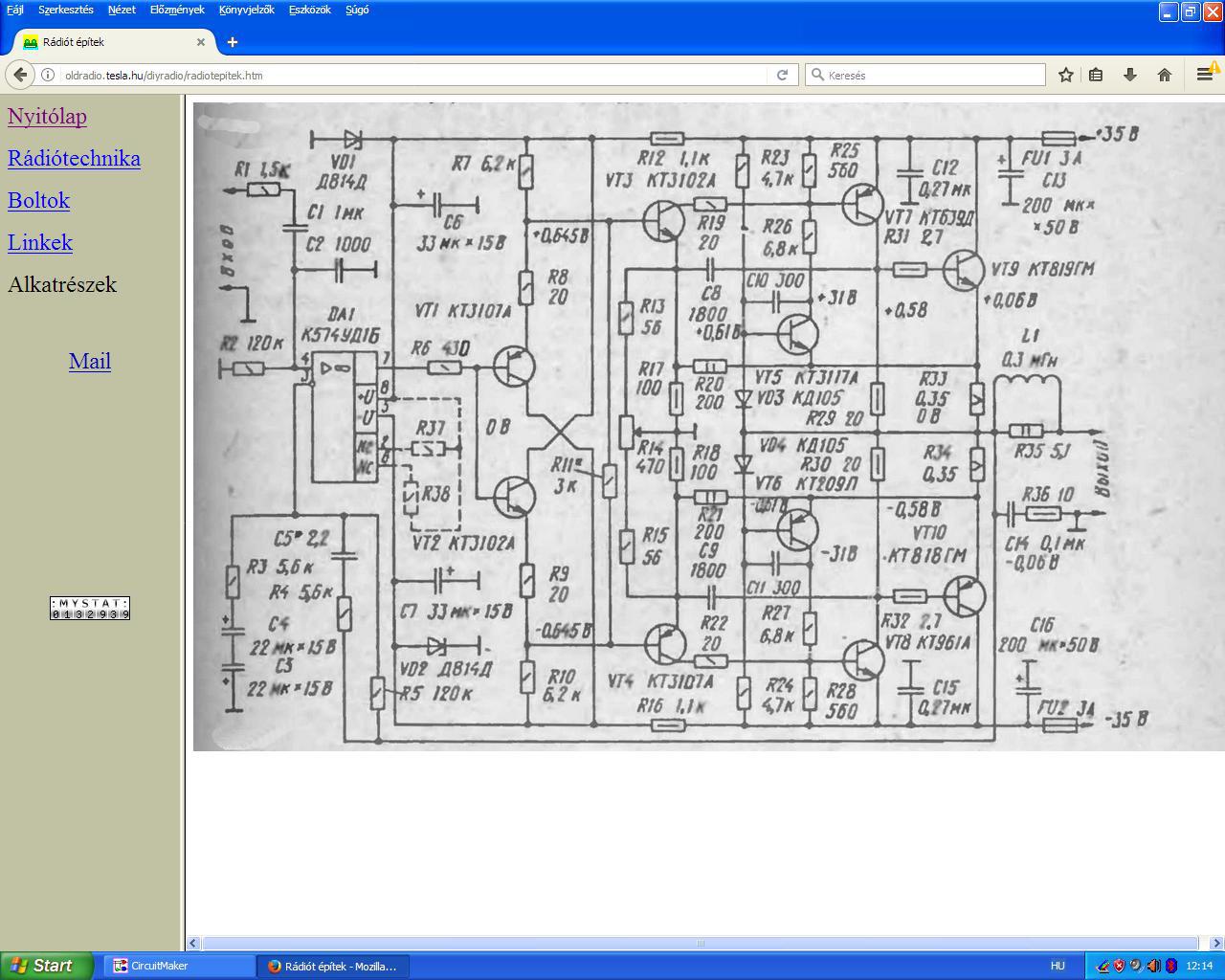Screen dimensions: 1225x980
Task: Show bookmarks list via the toolbar icon
Action: click(1097, 75)
